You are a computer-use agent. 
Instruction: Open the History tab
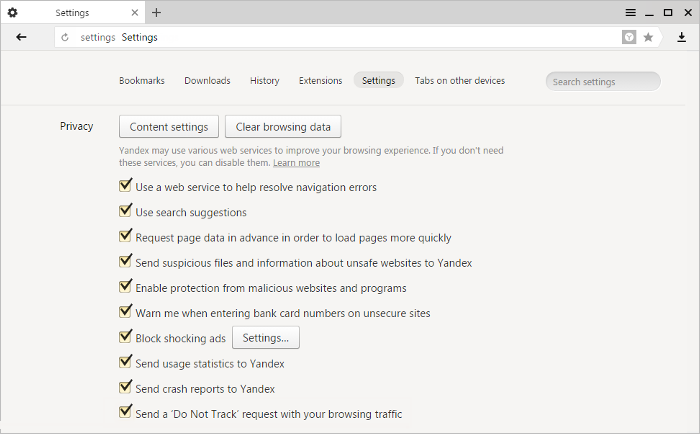tap(264, 80)
